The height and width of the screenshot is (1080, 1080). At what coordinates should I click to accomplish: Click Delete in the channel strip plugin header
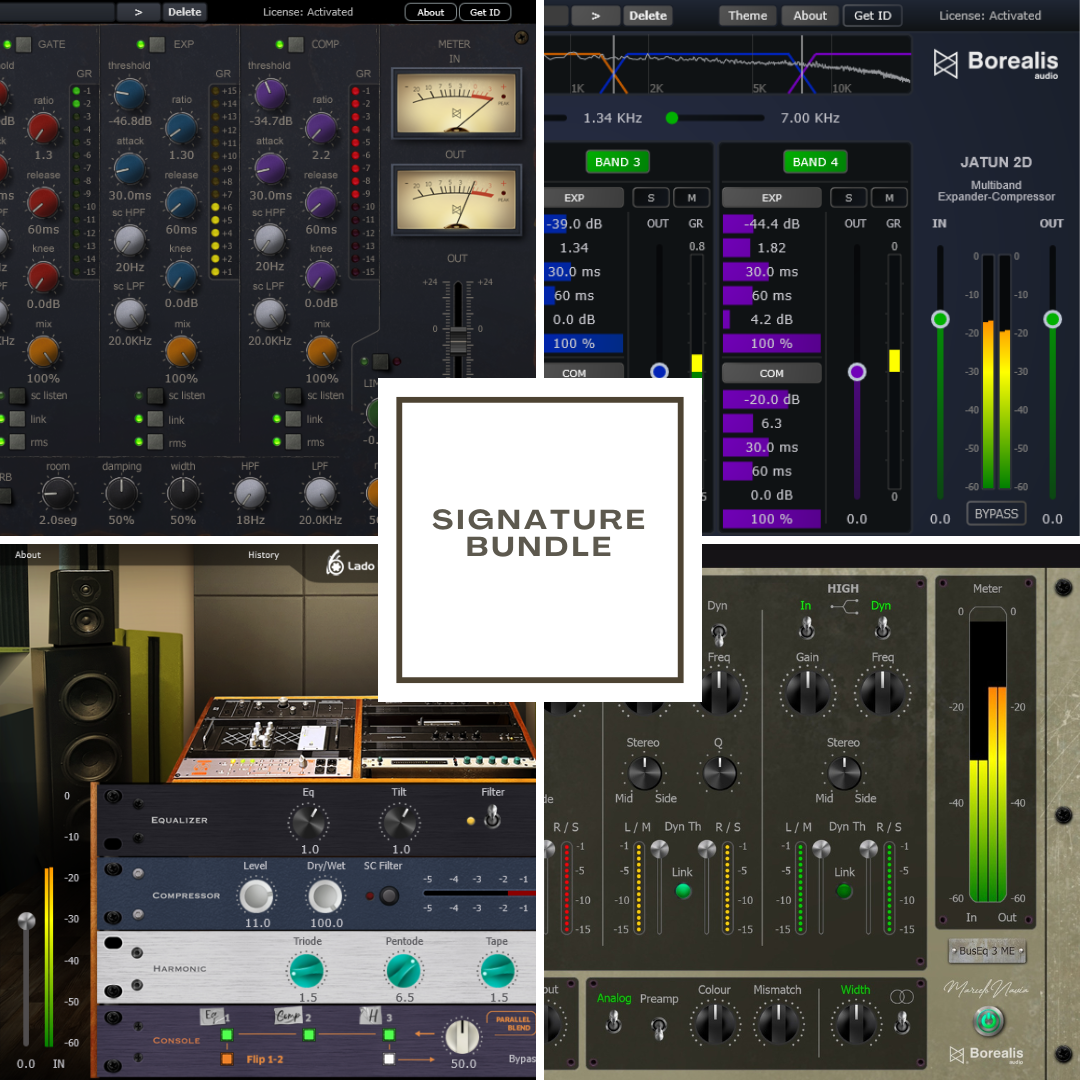(185, 12)
